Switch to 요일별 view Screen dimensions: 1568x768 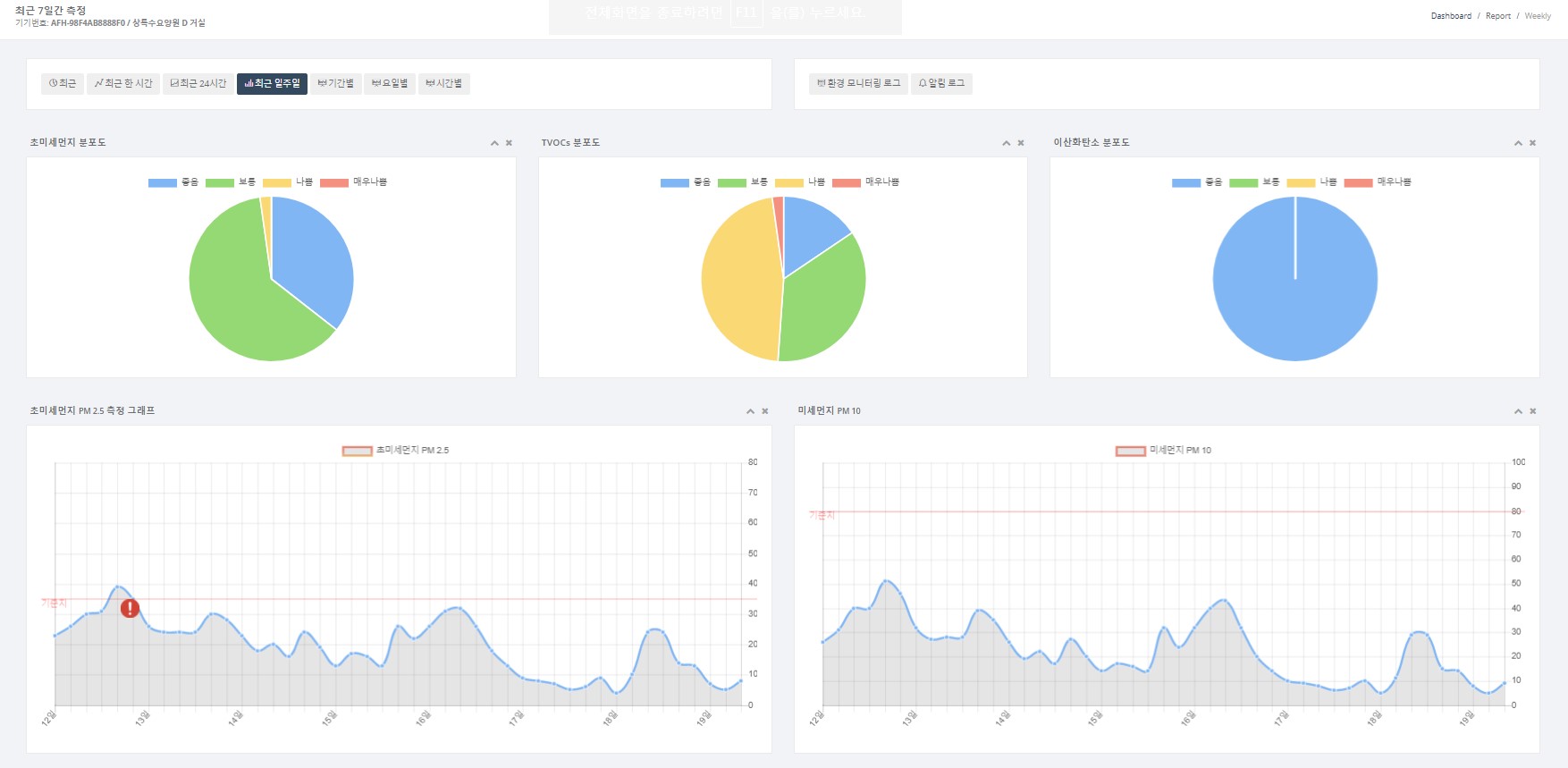click(390, 83)
